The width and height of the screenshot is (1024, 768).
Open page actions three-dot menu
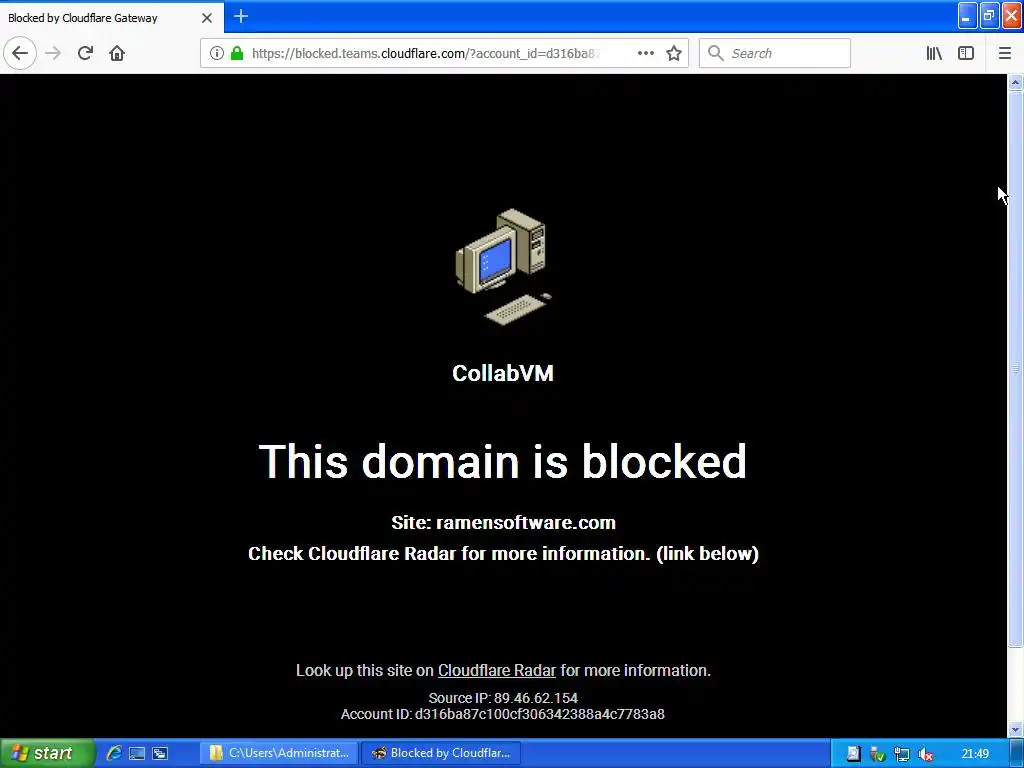[x=646, y=53]
